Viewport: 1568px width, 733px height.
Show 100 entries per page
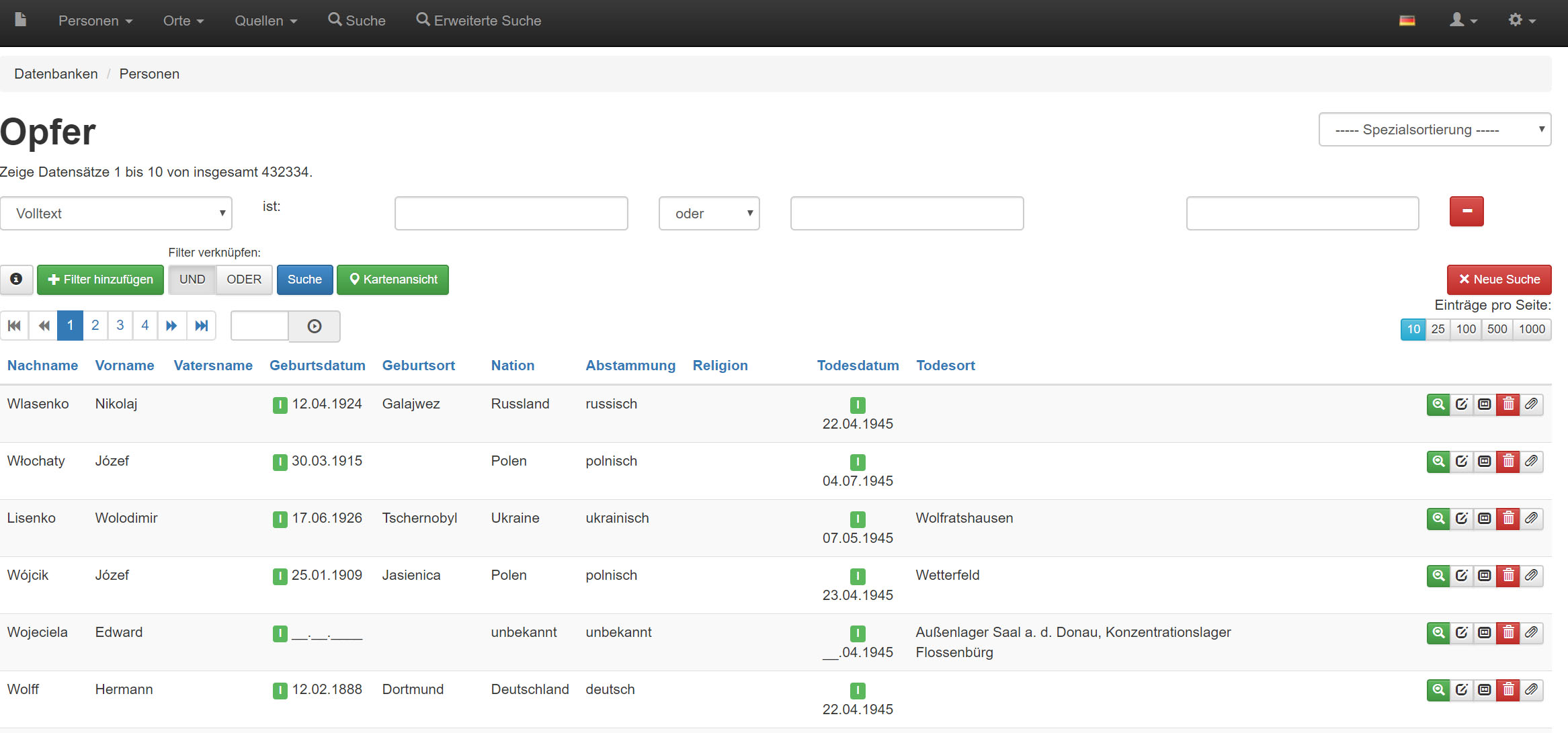coord(1466,329)
